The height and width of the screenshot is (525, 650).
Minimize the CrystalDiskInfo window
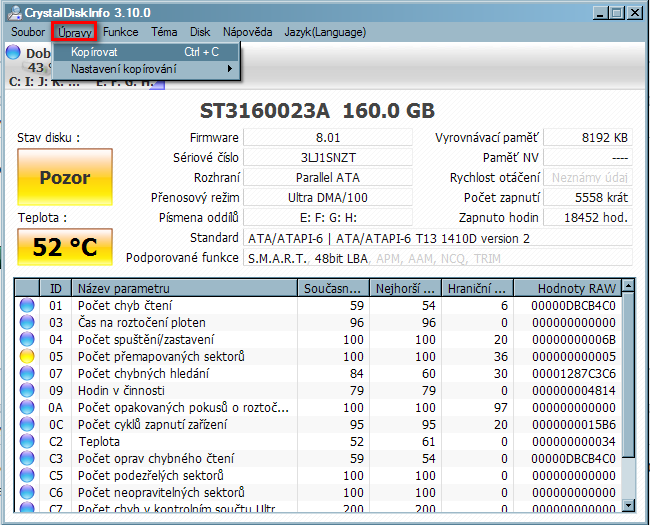point(600,13)
